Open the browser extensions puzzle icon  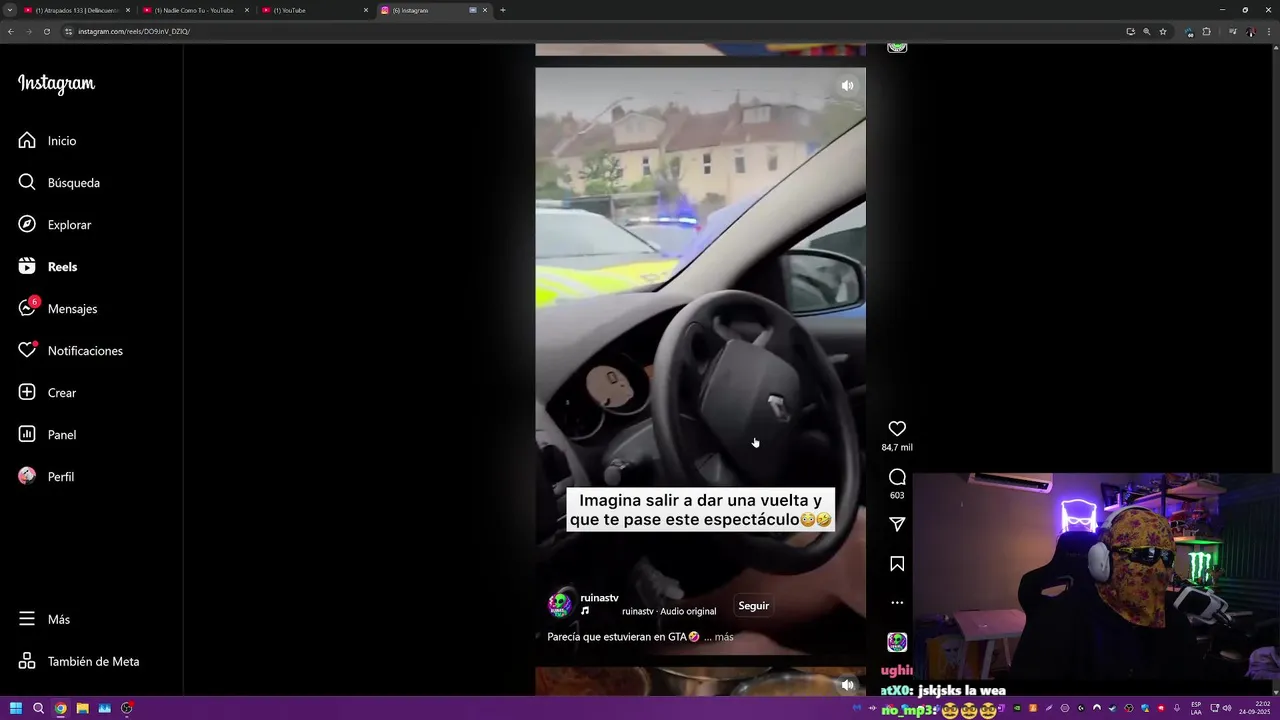1206,31
